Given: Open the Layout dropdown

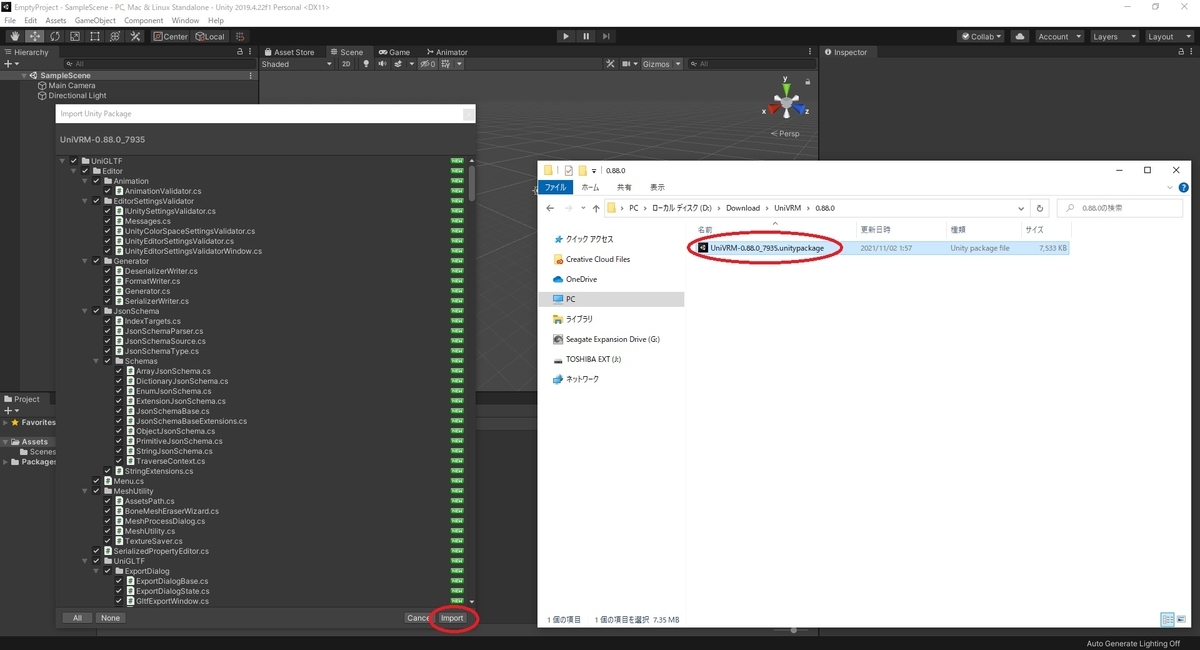Looking at the screenshot, I should 1168,36.
